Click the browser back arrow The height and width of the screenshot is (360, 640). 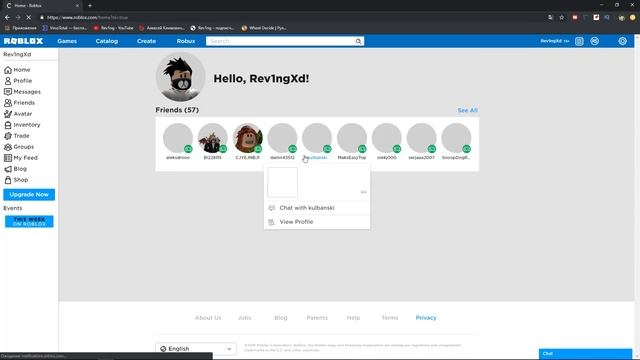coord(7,17)
